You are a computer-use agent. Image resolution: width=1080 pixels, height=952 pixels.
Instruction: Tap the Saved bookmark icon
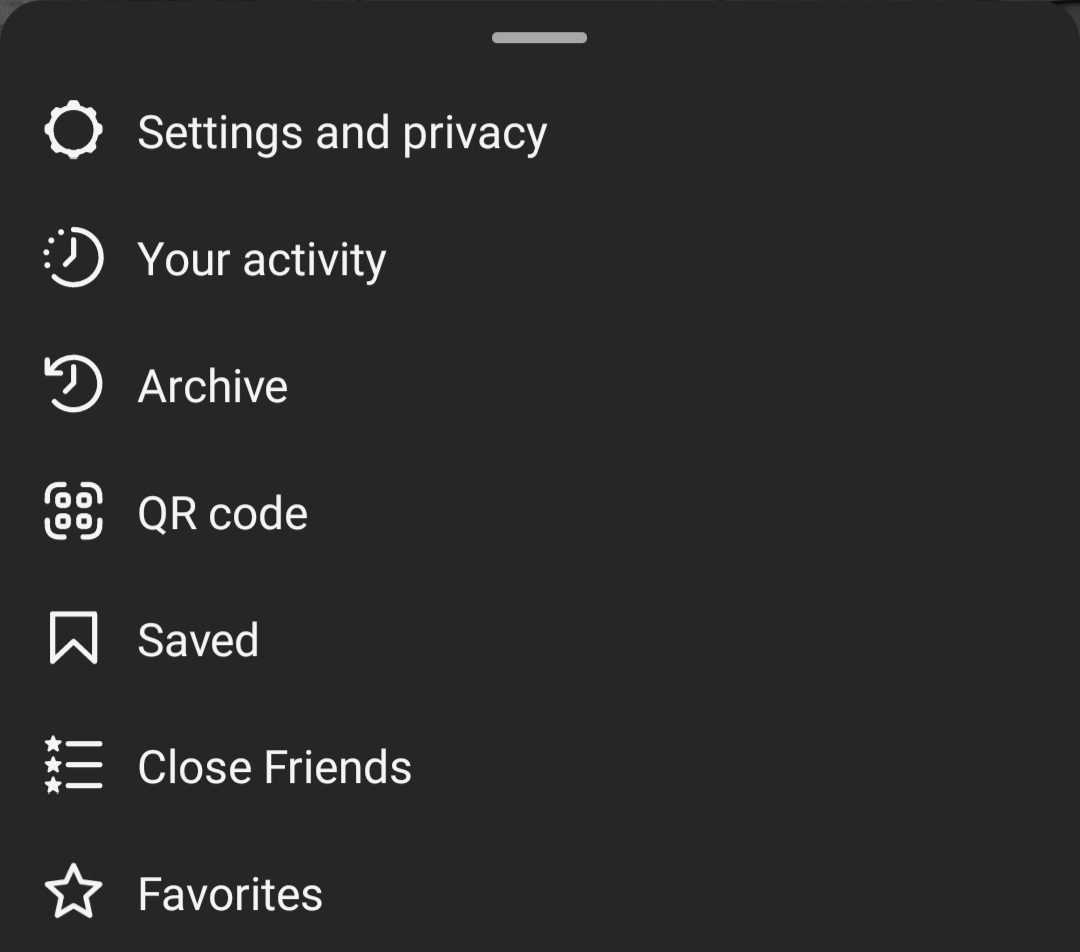pyautogui.click(x=73, y=640)
